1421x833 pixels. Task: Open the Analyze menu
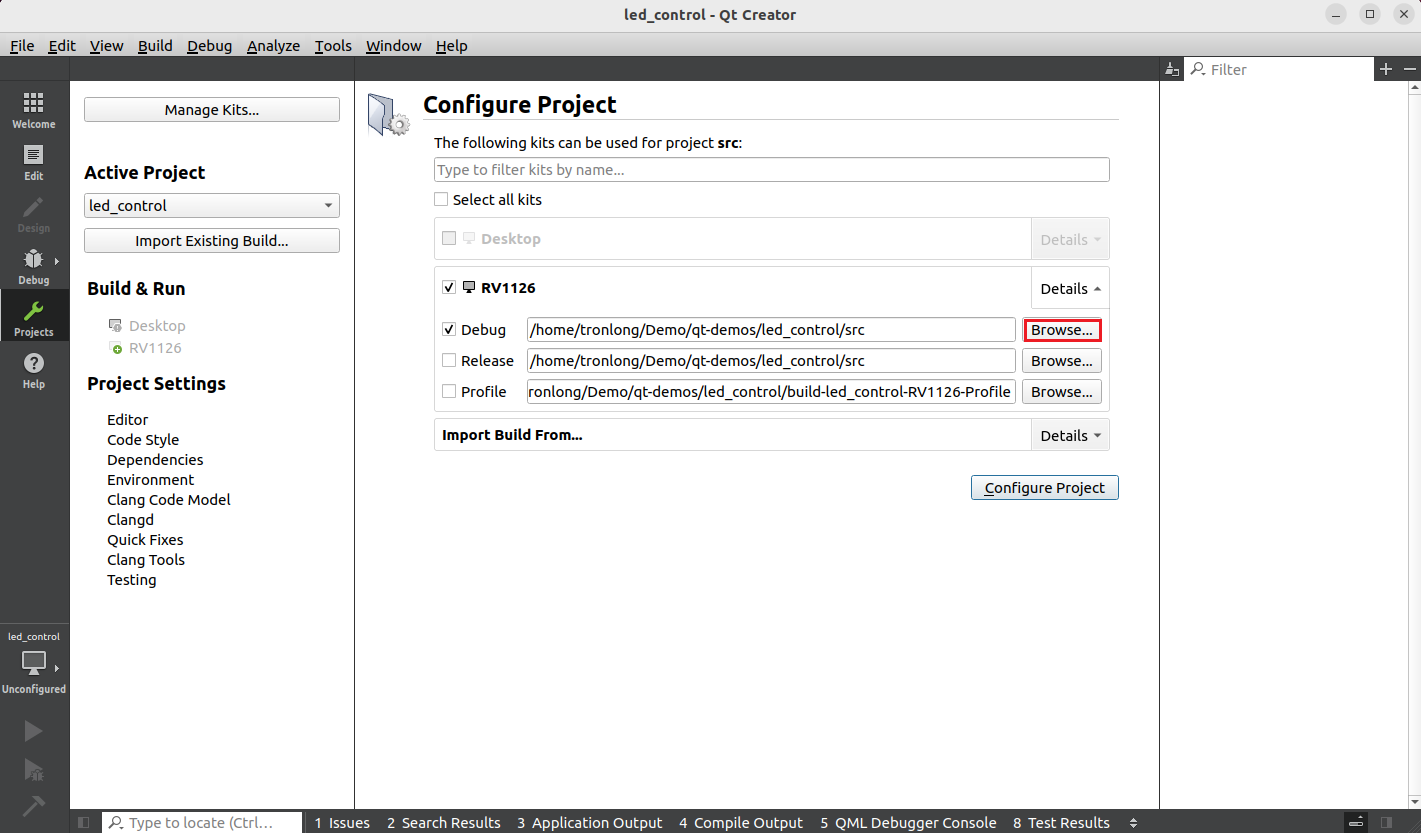(x=273, y=46)
